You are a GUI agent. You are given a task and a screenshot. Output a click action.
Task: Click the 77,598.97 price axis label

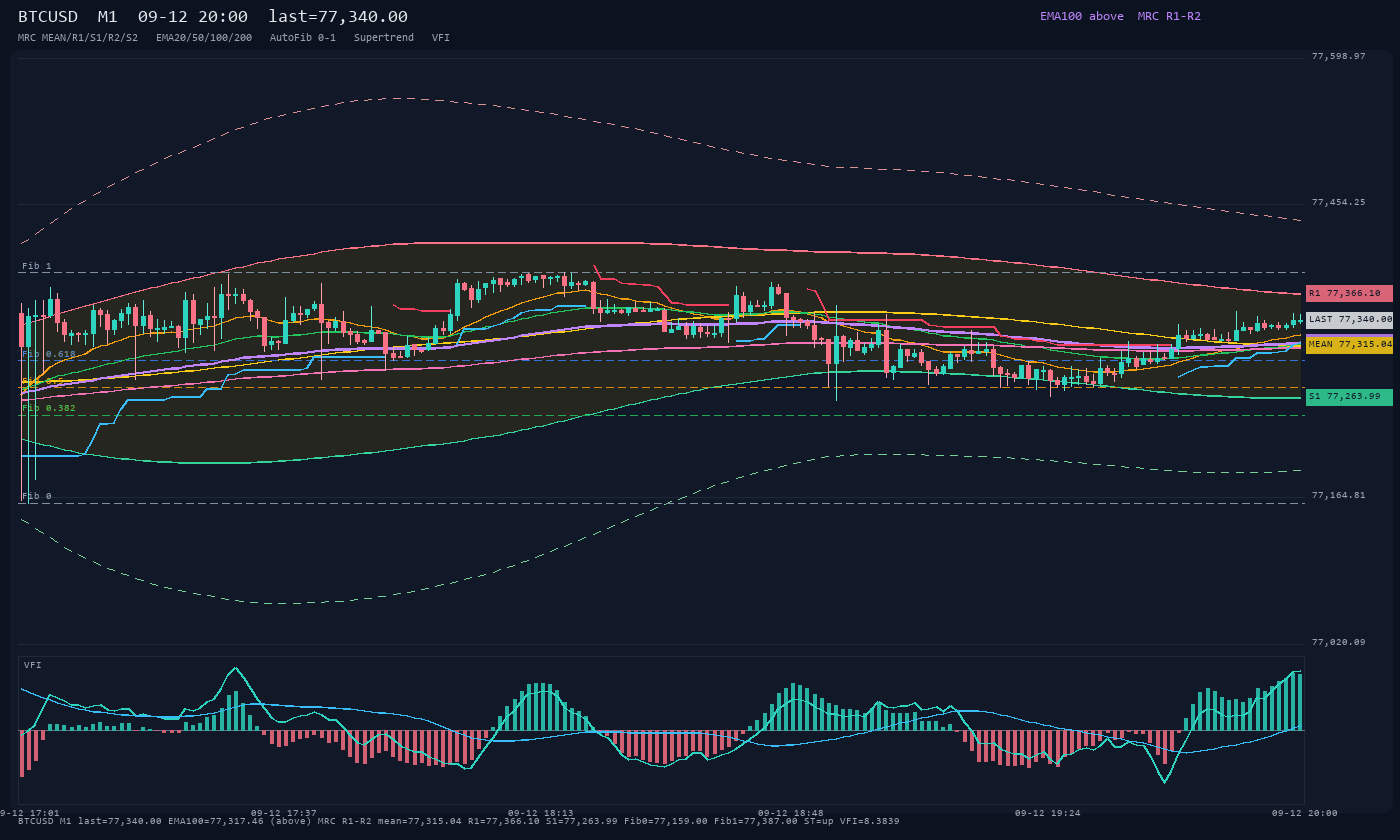coord(1338,56)
